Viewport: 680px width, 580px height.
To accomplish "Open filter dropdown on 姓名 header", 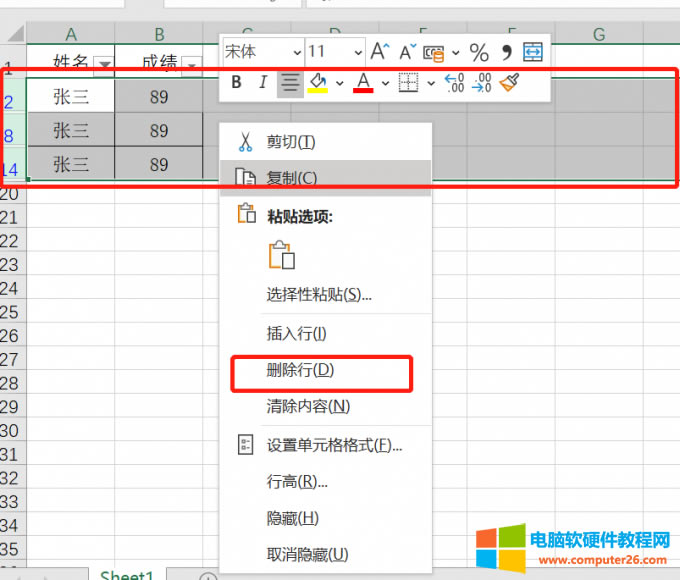I will [105, 65].
